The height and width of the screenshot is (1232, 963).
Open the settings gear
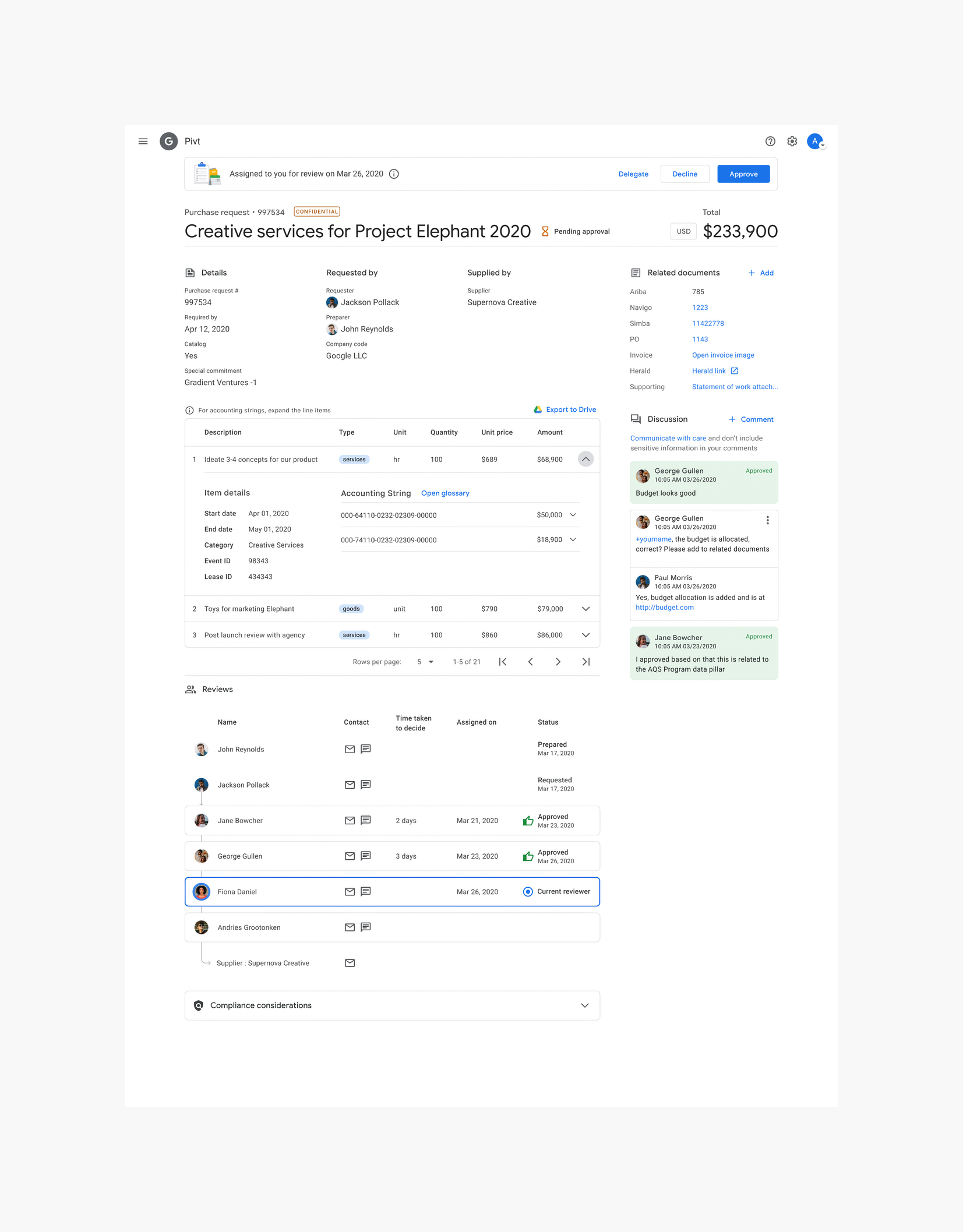(x=792, y=141)
